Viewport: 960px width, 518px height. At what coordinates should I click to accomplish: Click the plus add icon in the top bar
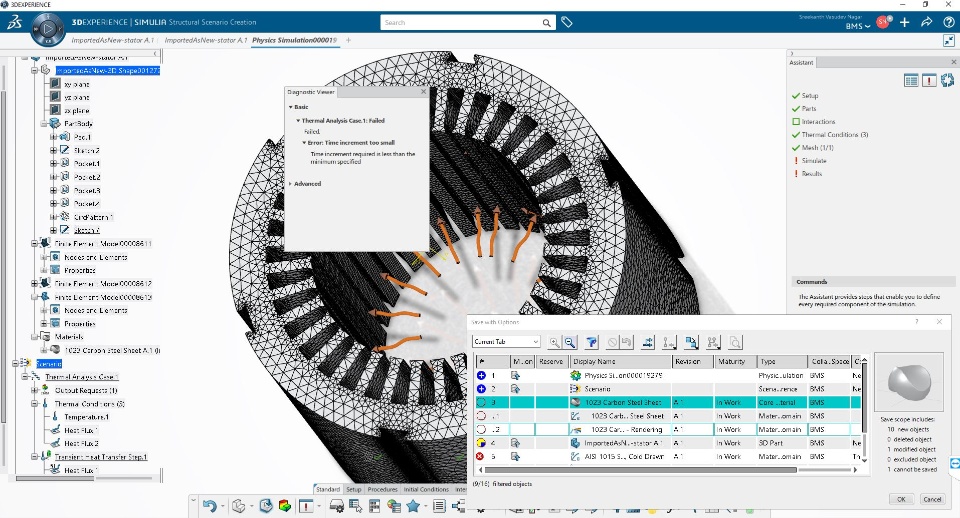(904, 22)
